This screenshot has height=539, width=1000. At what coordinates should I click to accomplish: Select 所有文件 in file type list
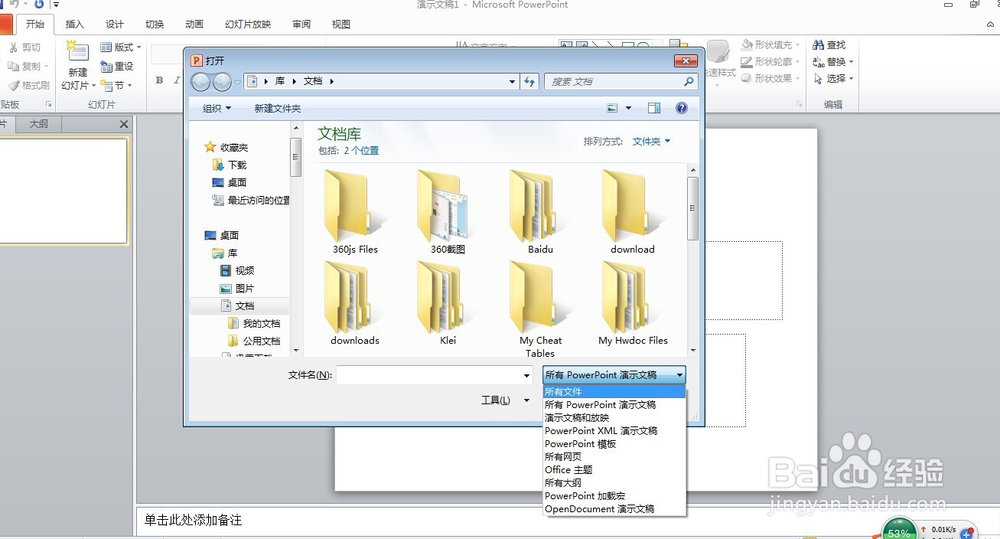[614, 392]
